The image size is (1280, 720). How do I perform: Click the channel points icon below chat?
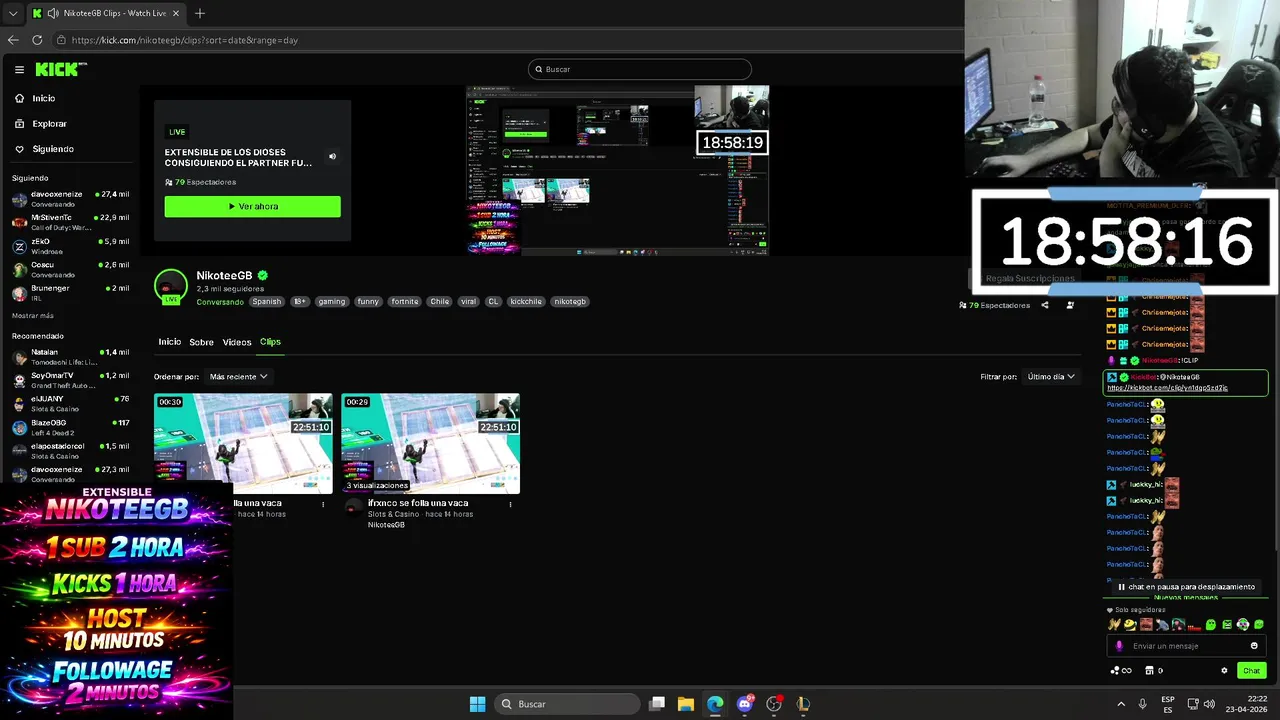(x=1121, y=671)
